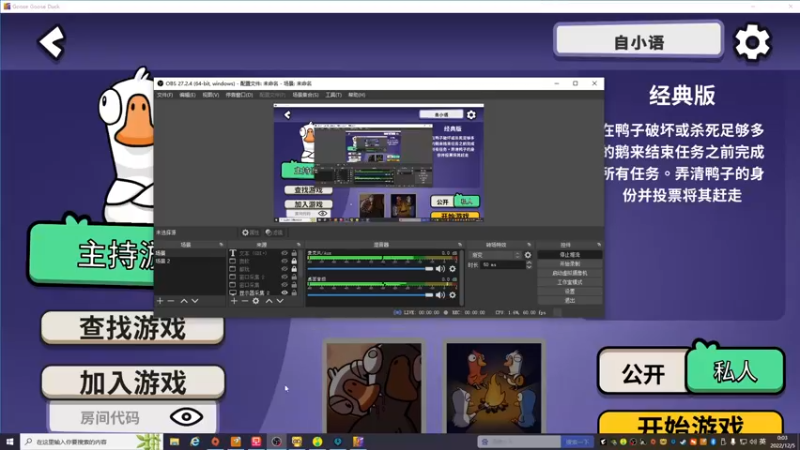Image resolution: width=800 pixels, height=450 pixels.
Task: Open File Explorer from the taskbar
Action: point(174,441)
